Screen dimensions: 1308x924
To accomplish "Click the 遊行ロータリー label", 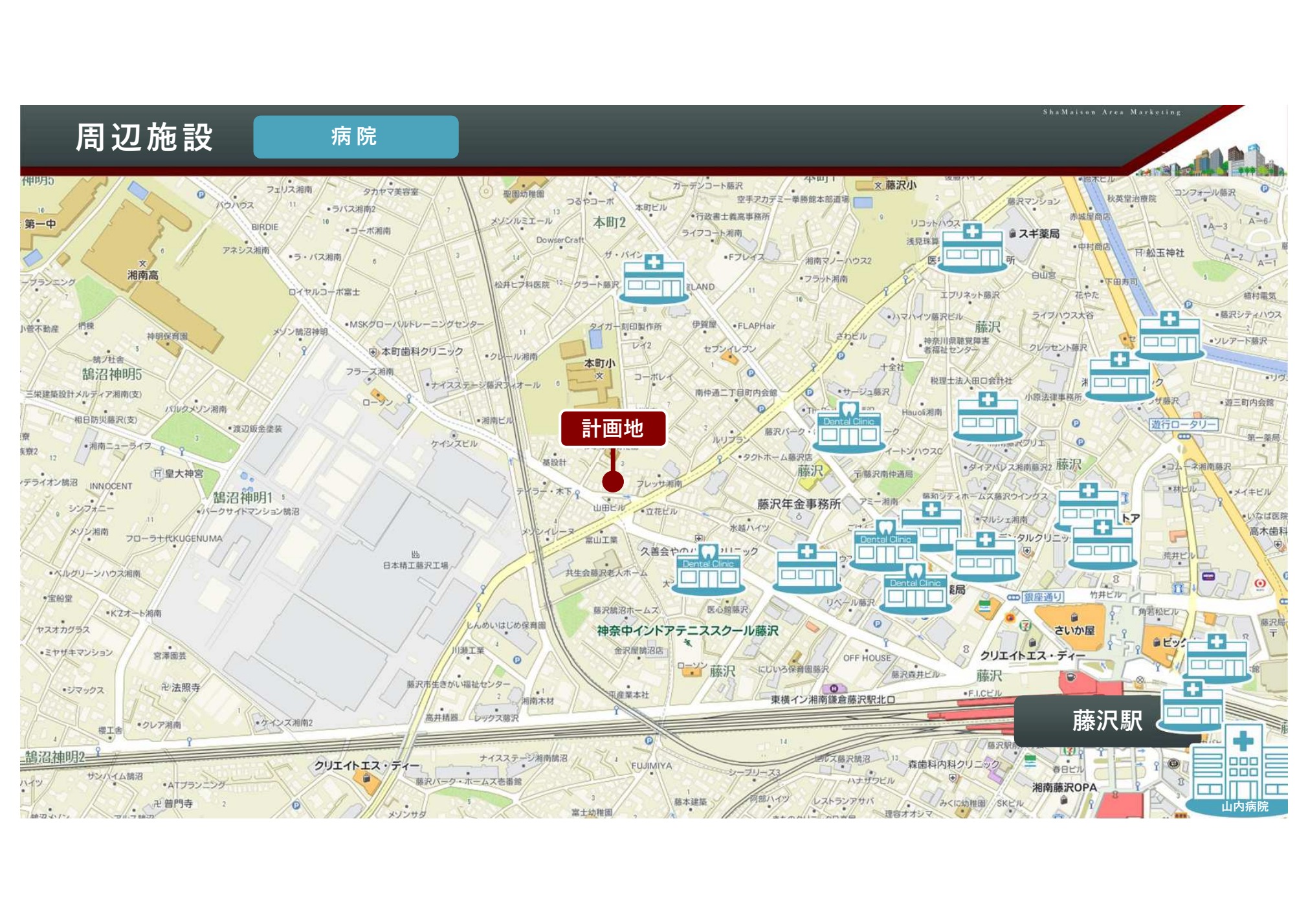I will point(1184,424).
